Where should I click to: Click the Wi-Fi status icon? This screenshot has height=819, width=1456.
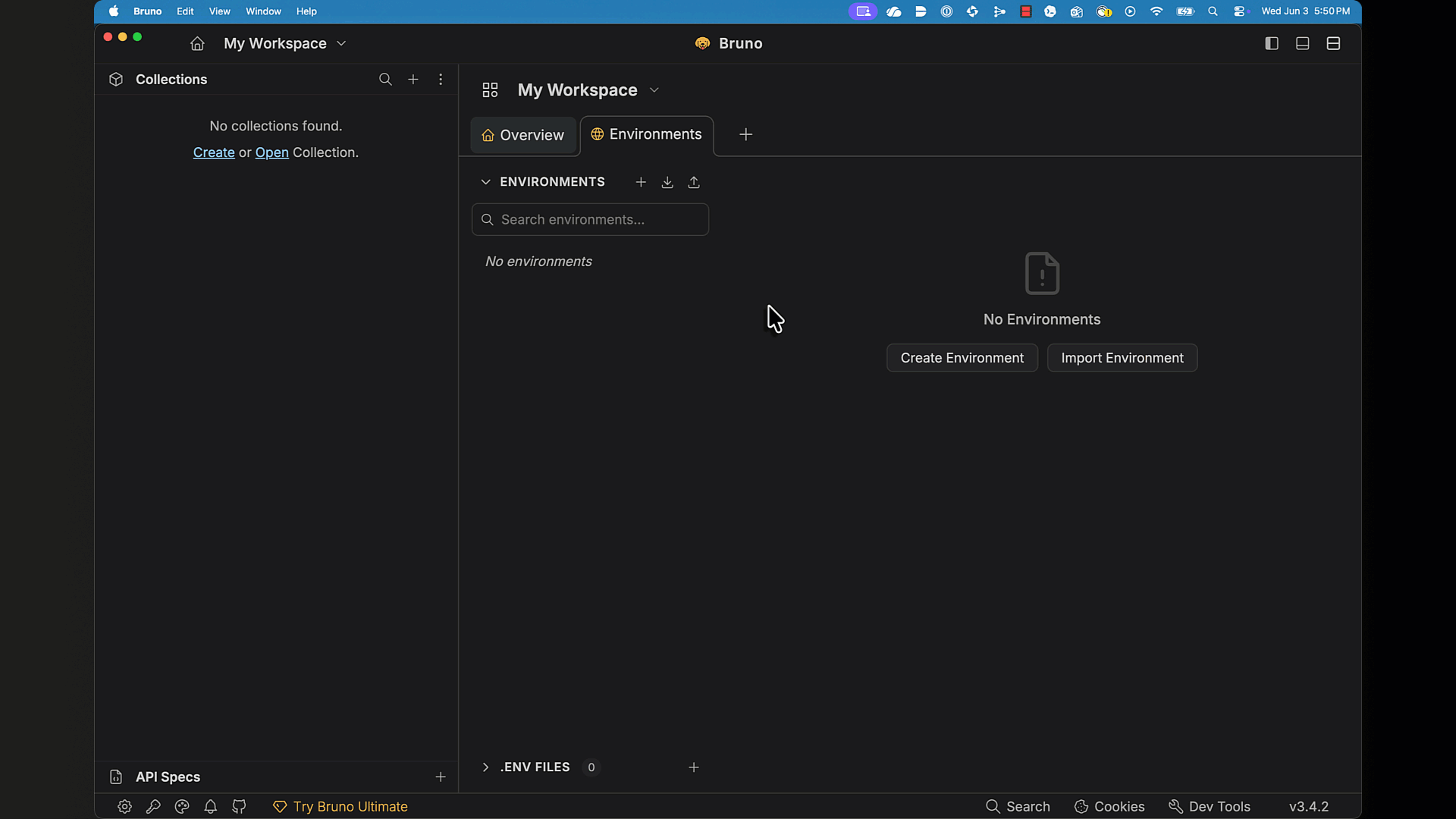[1156, 11]
